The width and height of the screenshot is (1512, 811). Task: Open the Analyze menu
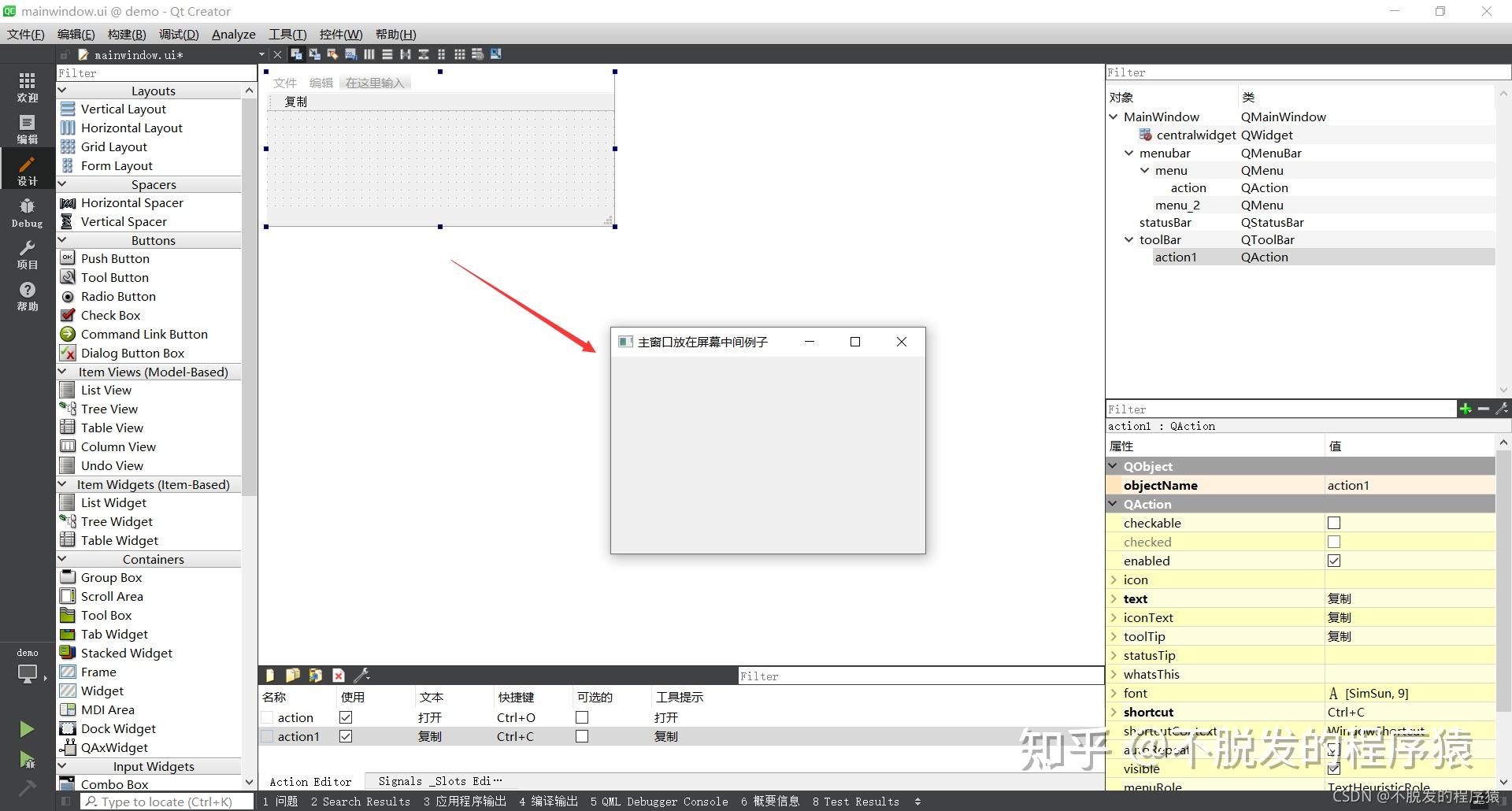click(x=233, y=34)
